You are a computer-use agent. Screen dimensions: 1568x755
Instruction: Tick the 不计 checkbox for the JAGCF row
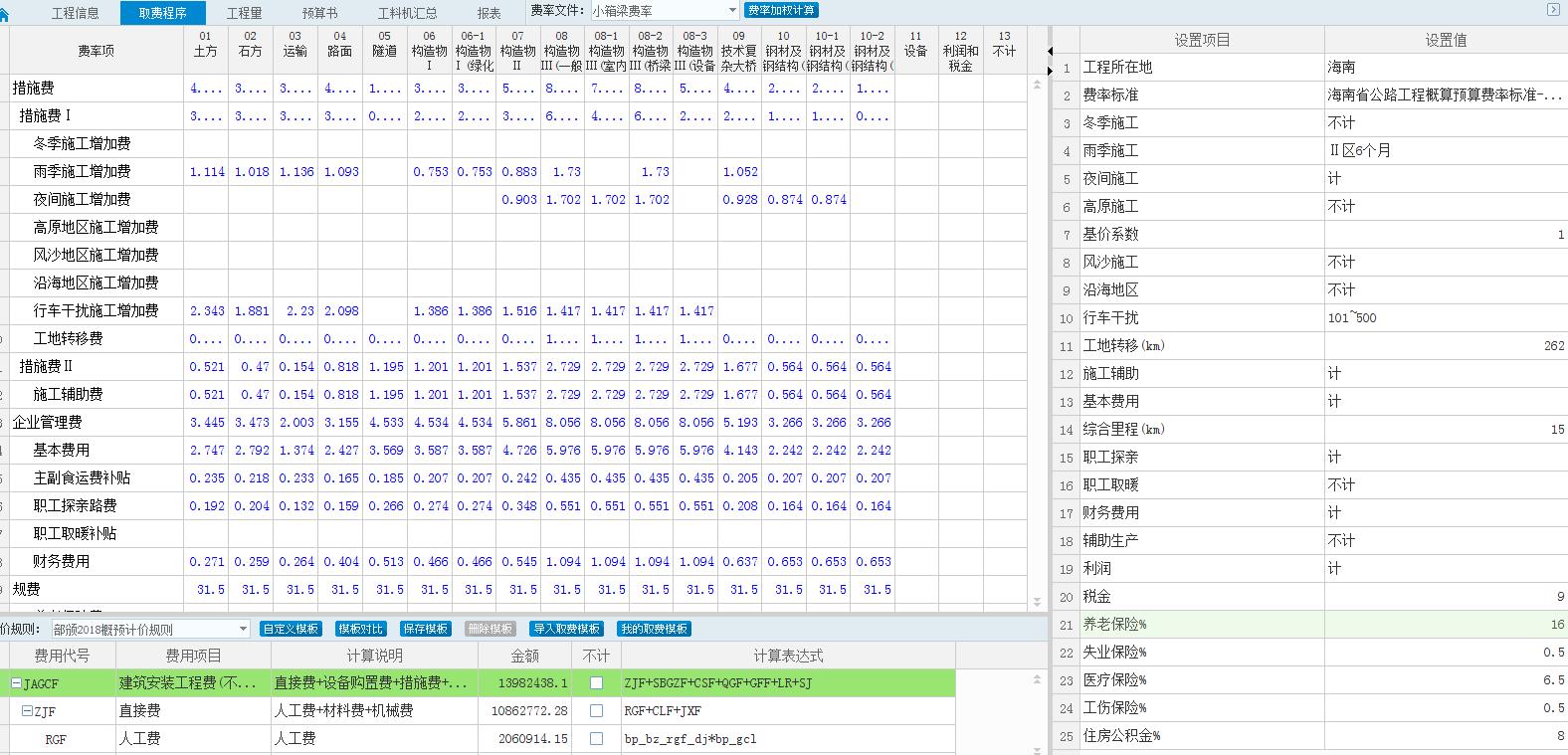tap(596, 683)
